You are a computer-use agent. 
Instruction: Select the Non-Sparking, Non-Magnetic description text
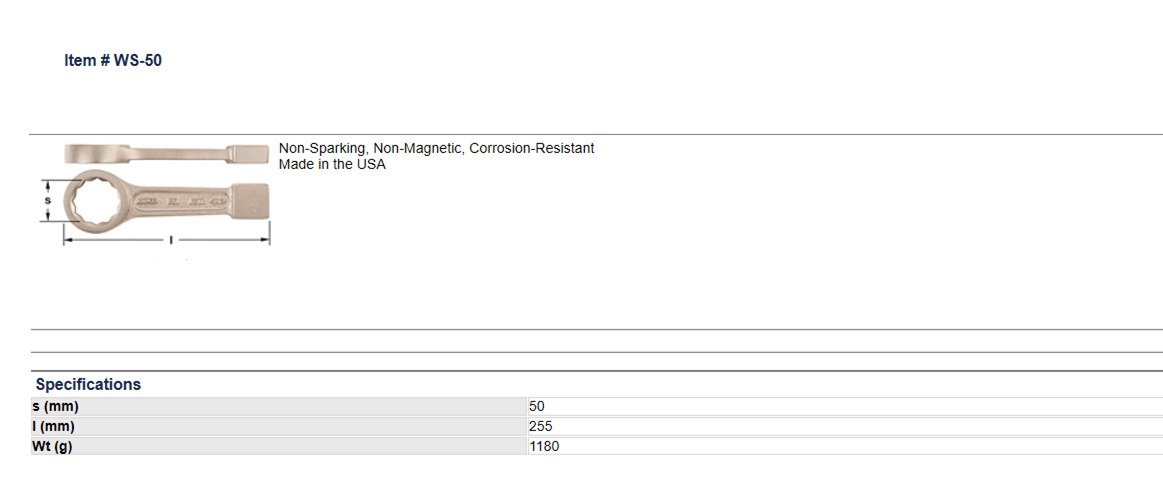tap(436, 148)
